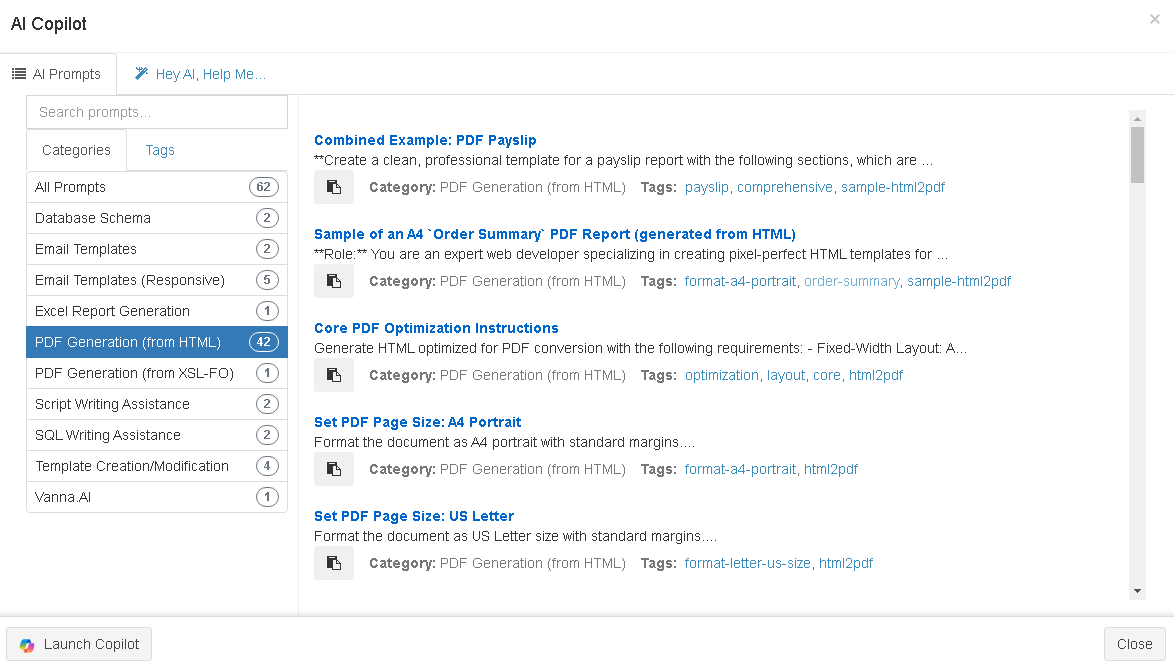
Task: Select the AI Prompts tab
Action: 57,74
